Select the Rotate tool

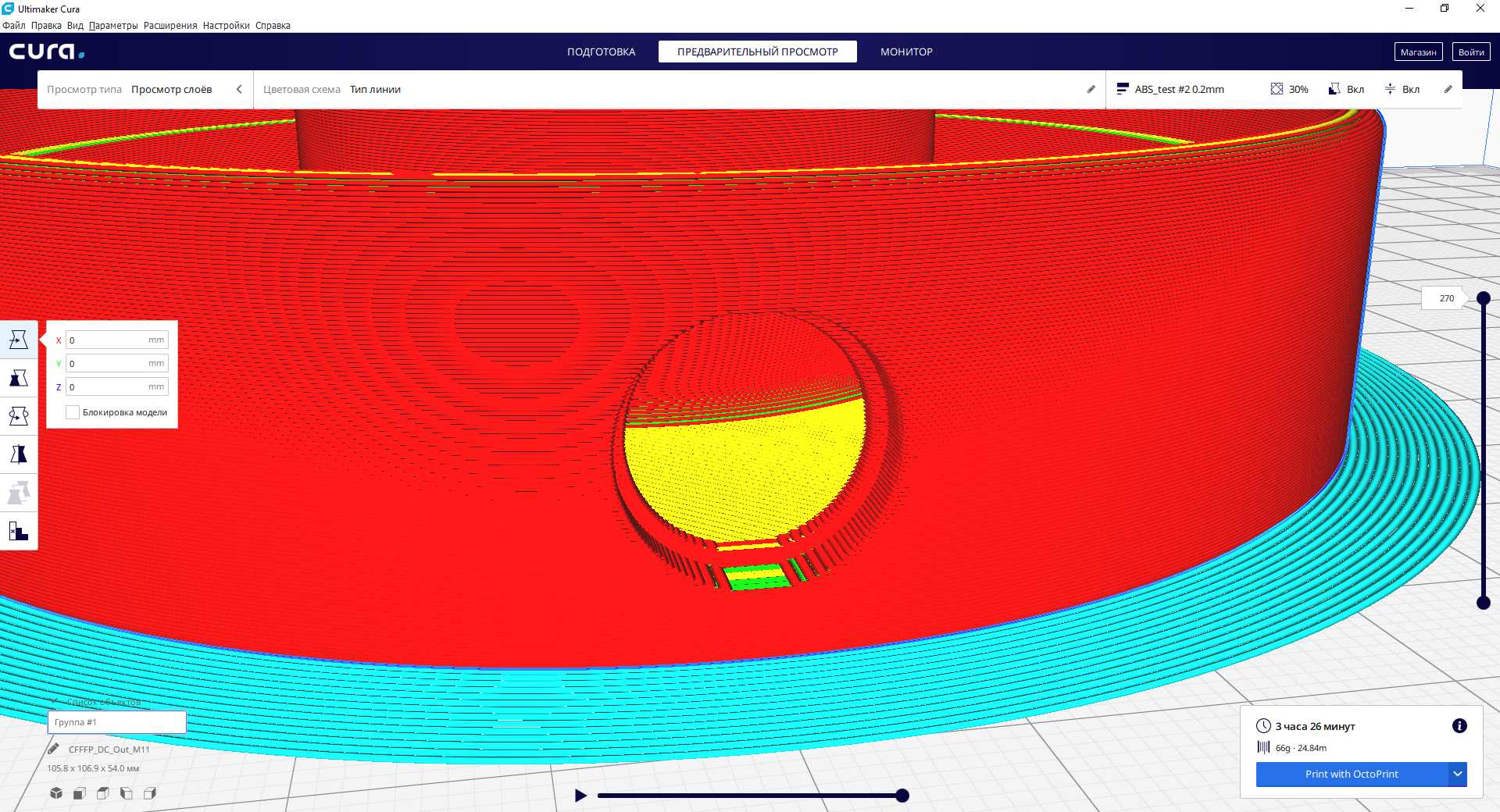point(19,416)
